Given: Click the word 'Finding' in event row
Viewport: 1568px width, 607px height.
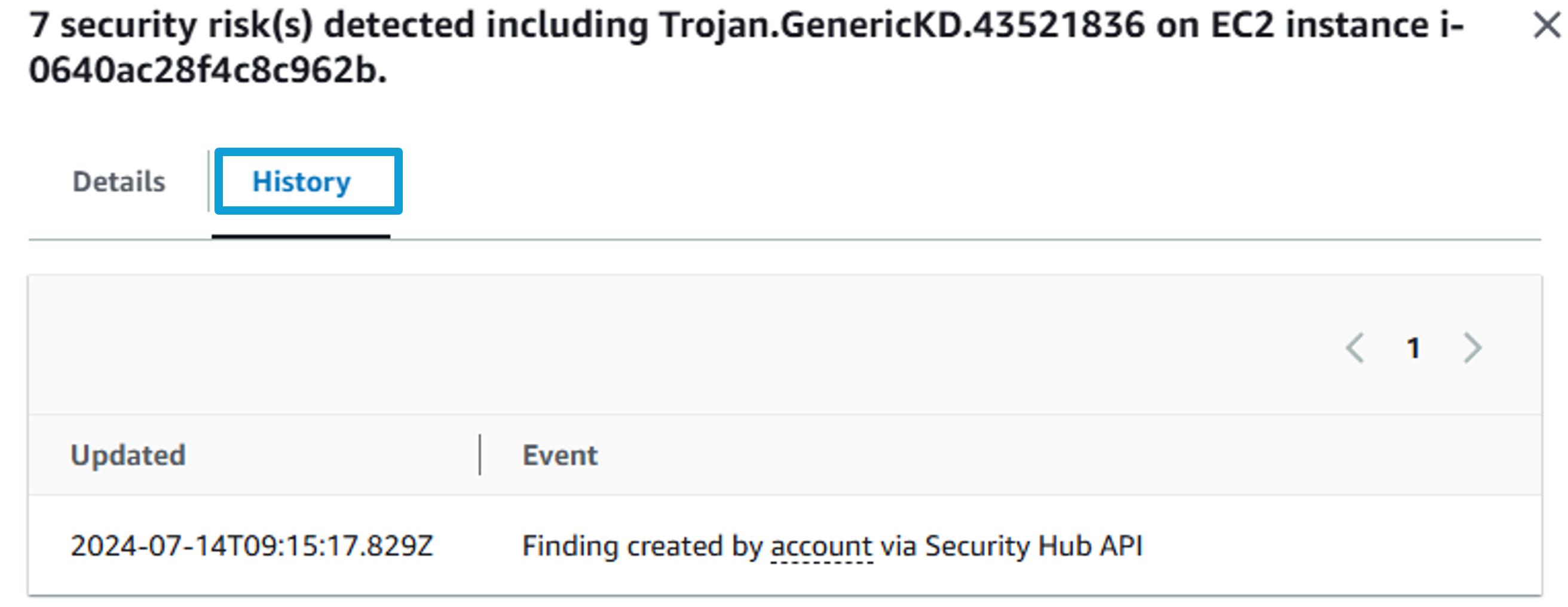Looking at the screenshot, I should click(x=571, y=547).
